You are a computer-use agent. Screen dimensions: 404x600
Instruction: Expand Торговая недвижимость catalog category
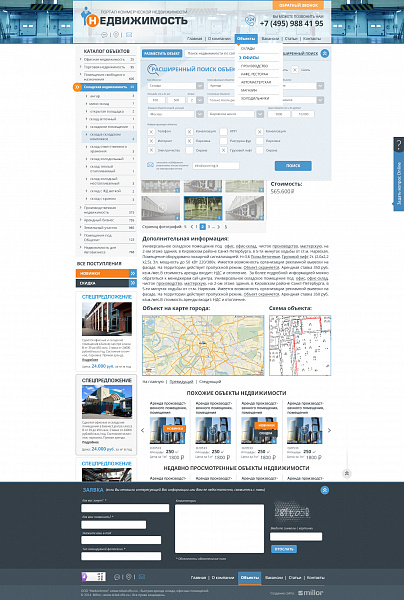click(x=104, y=67)
